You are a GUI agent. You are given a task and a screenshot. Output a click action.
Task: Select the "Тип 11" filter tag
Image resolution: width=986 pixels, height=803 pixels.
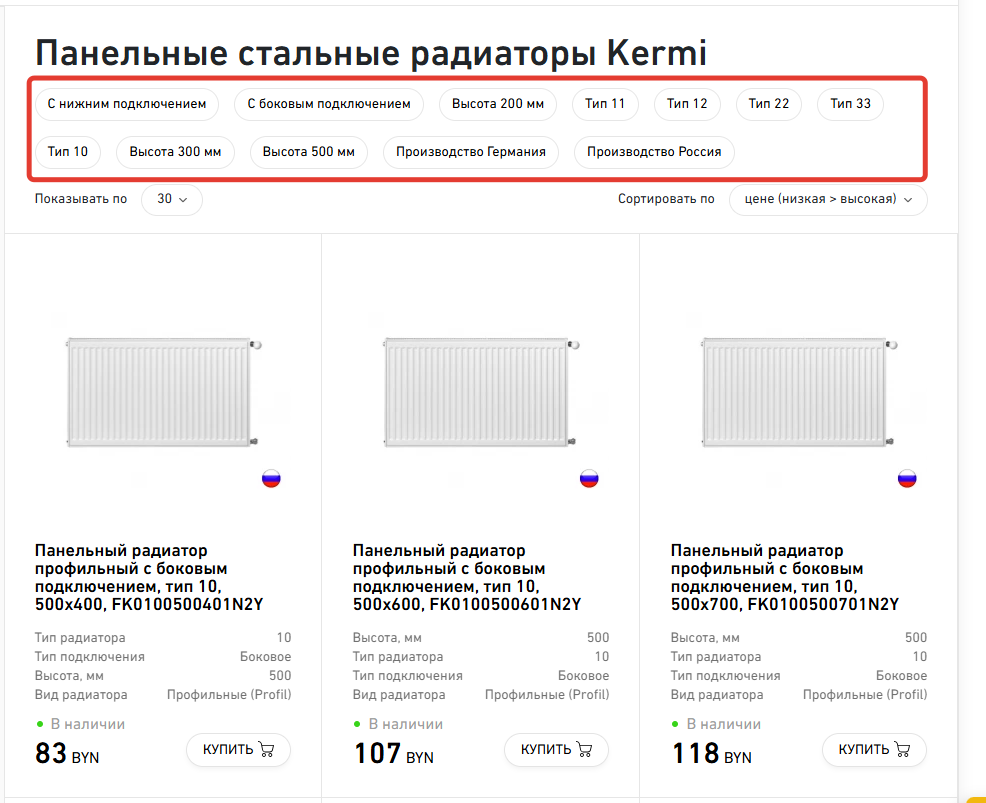click(x=605, y=104)
